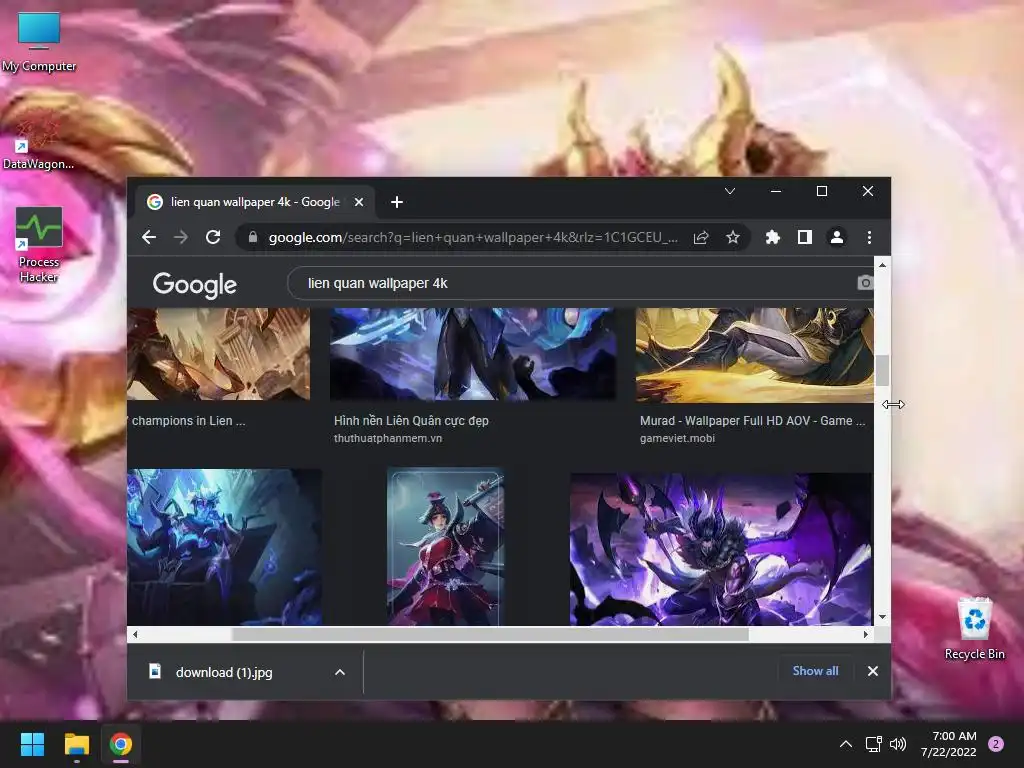Click the horizontal scrollbar left arrow
The width and height of the screenshot is (1024, 768).
[x=135, y=634]
